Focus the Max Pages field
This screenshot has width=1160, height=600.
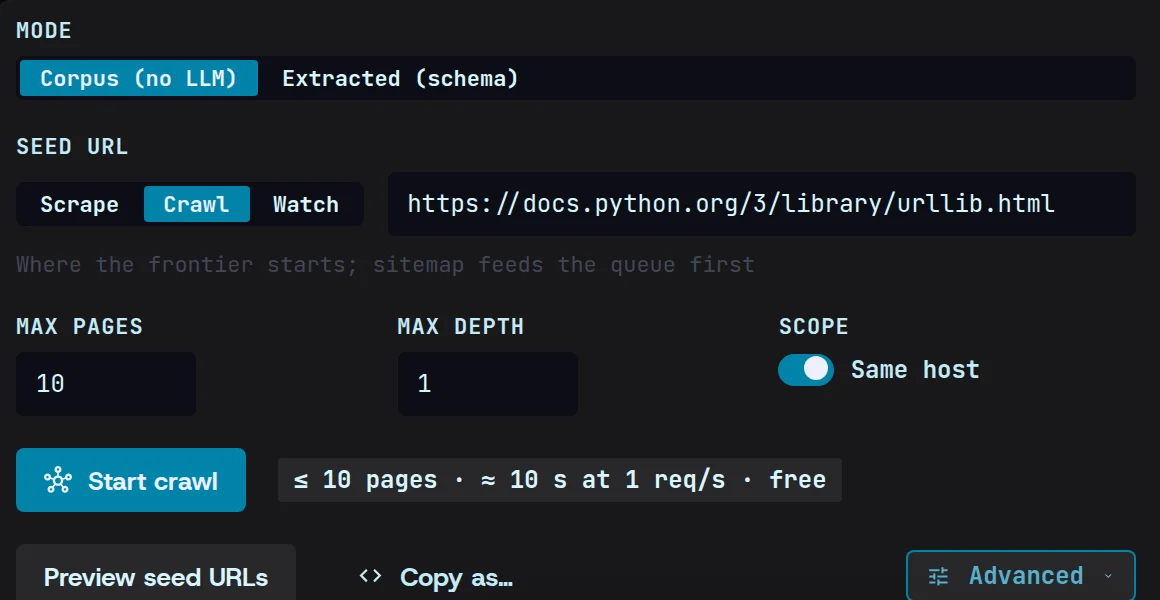[x=106, y=384]
